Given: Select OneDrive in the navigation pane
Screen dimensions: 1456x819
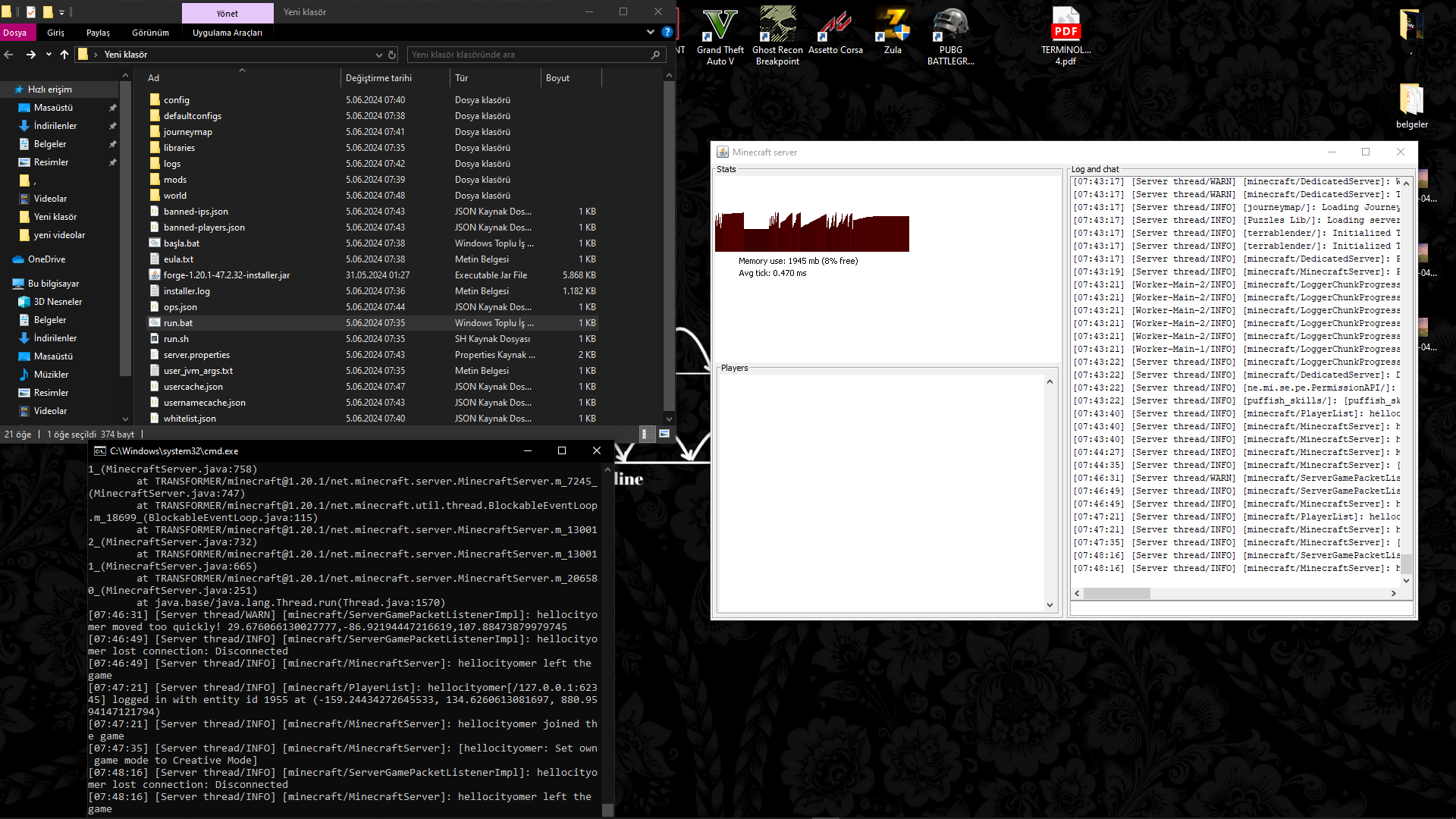Looking at the screenshot, I should (46, 259).
